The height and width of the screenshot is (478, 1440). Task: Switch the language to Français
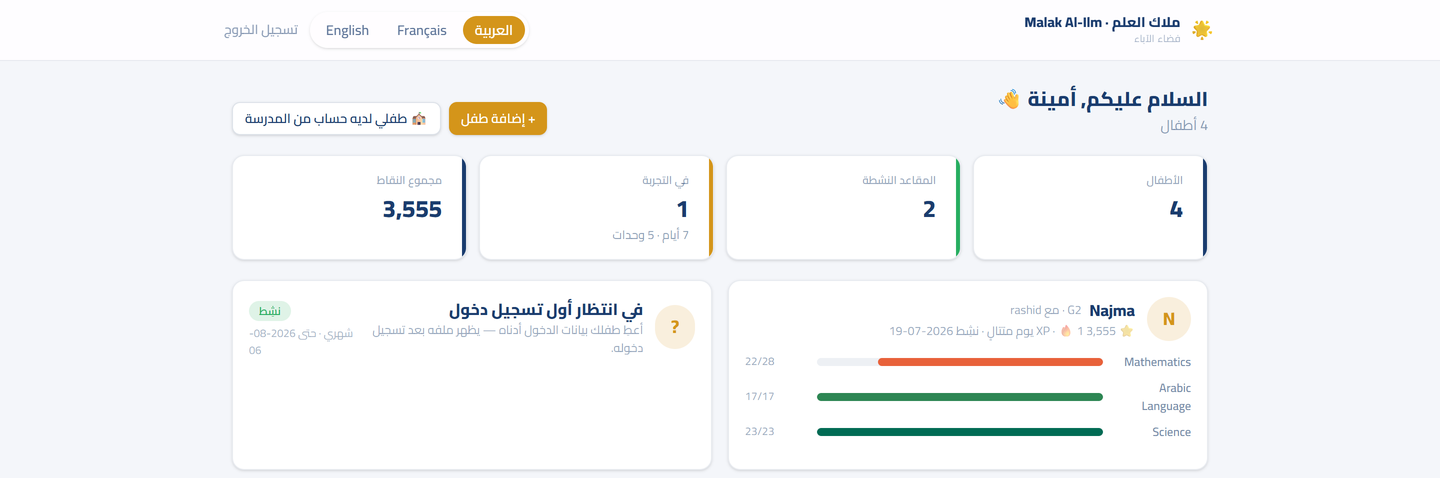pyautogui.click(x=422, y=30)
